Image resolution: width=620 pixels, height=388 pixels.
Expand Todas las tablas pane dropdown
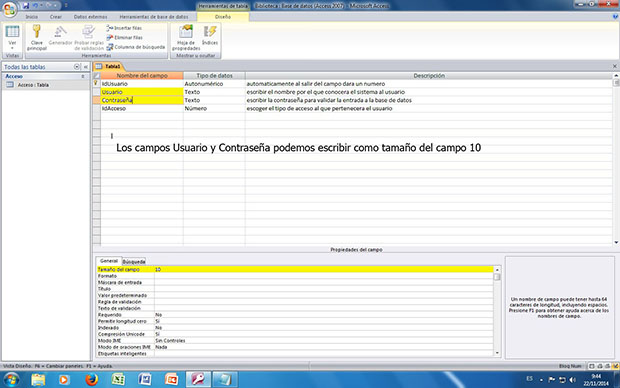77,67
